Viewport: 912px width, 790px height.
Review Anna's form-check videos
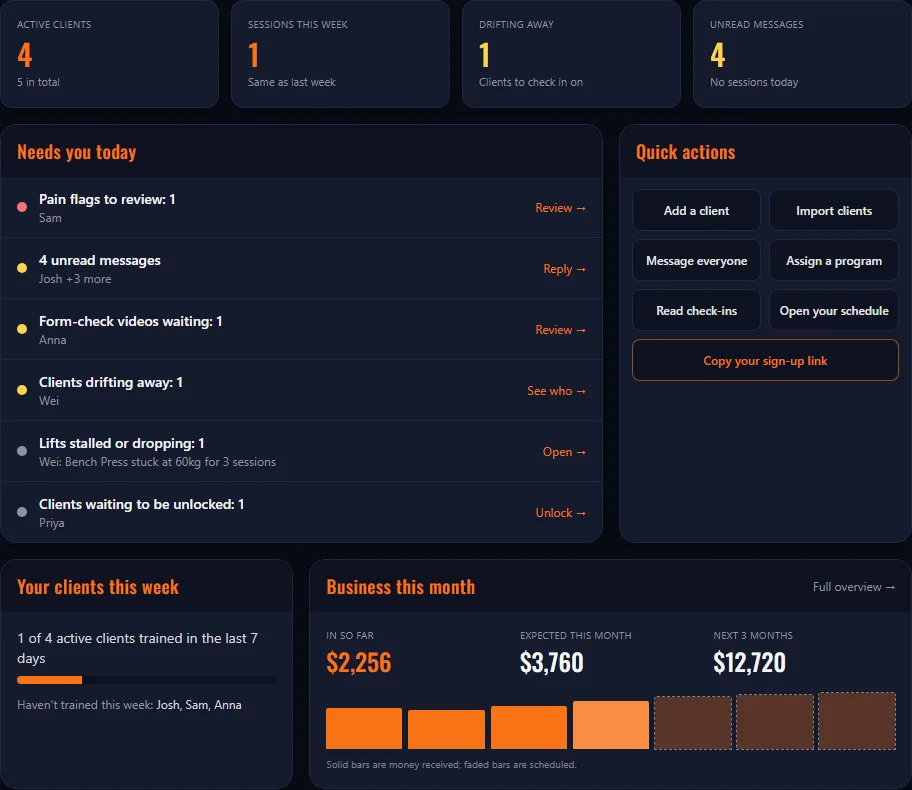(560, 330)
